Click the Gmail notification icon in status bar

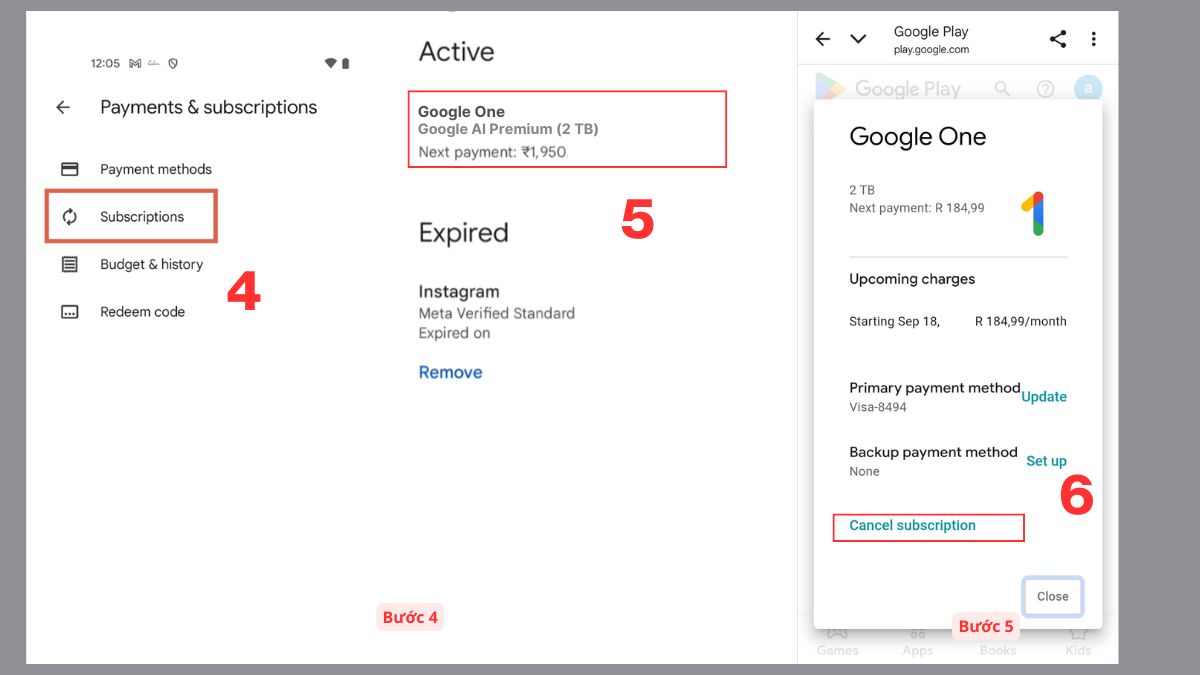[135, 63]
